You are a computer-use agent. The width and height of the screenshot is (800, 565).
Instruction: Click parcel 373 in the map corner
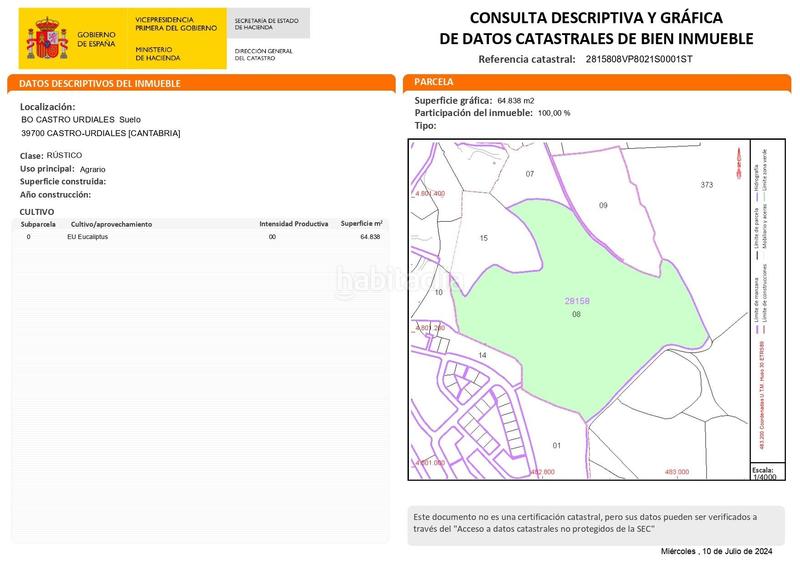706,185
